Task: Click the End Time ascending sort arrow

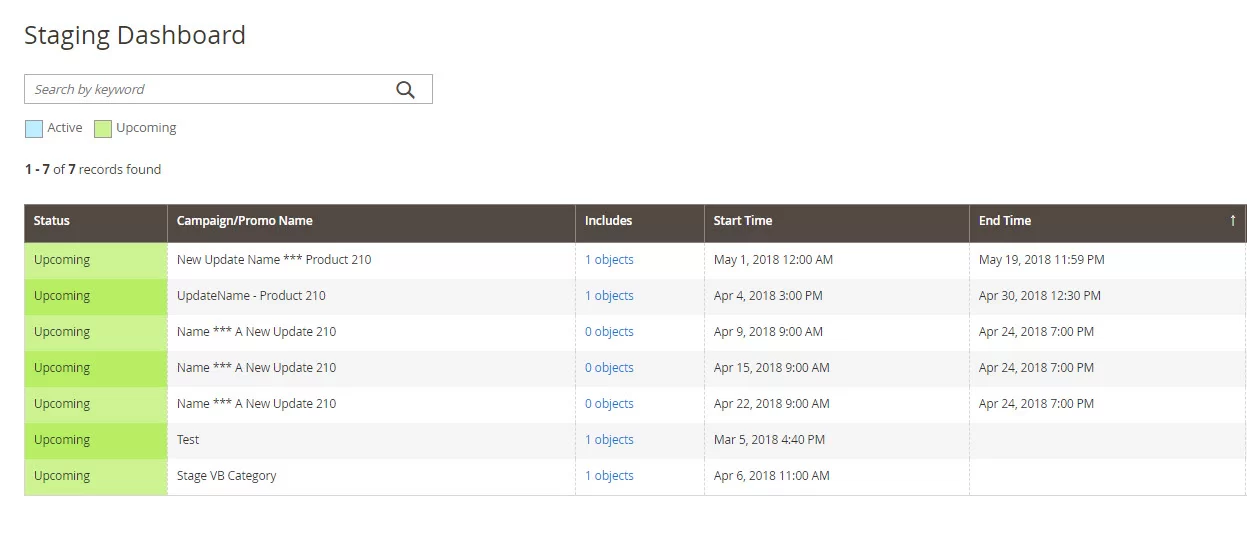Action: click(1233, 221)
